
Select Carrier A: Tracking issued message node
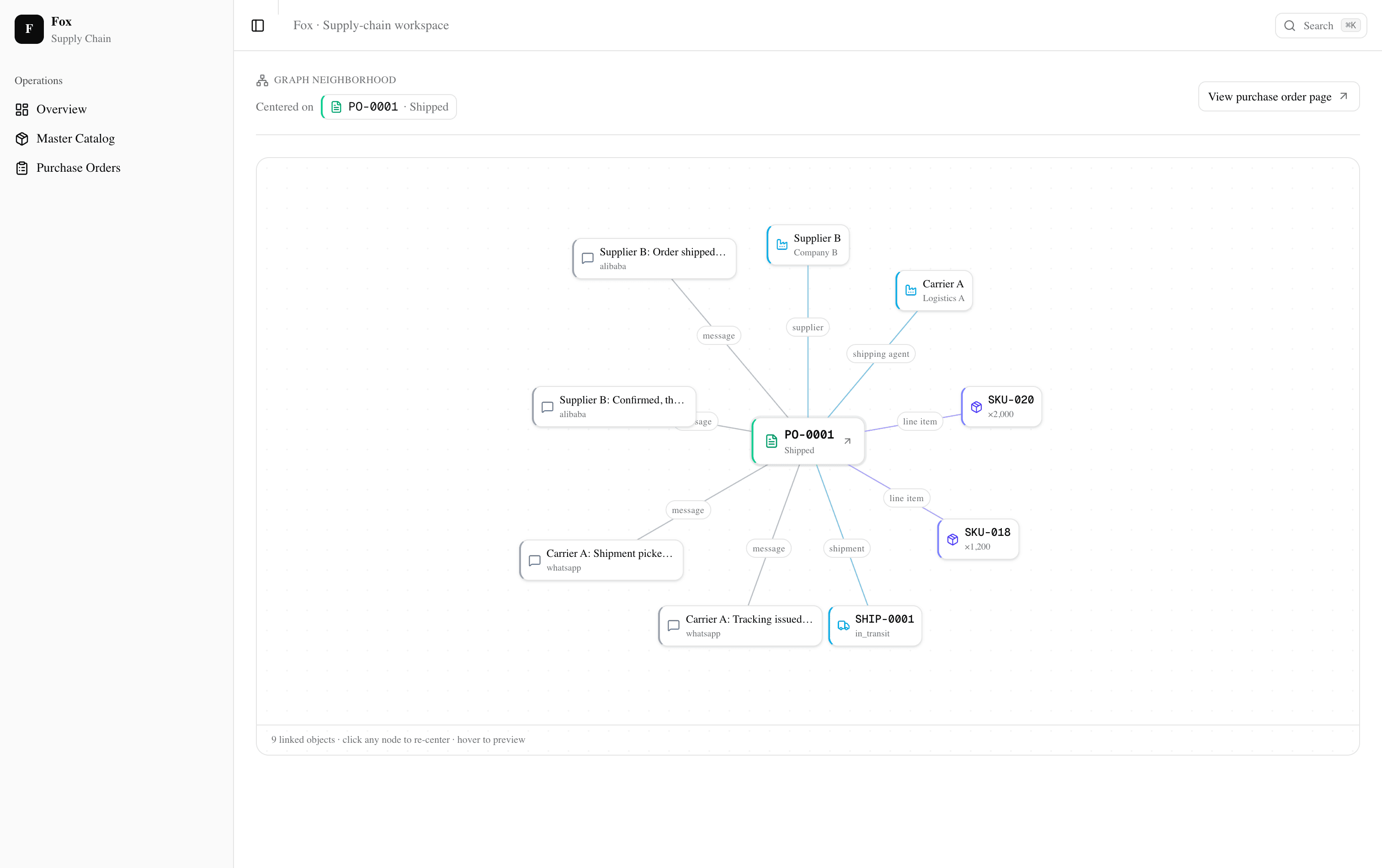pyautogui.click(x=740, y=626)
